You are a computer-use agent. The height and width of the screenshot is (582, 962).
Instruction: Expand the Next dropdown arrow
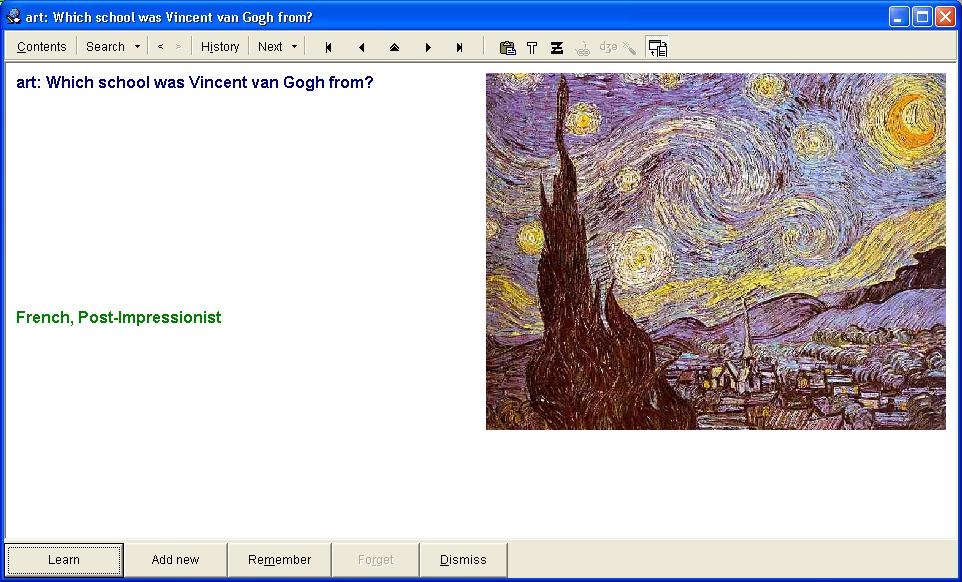[294, 47]
